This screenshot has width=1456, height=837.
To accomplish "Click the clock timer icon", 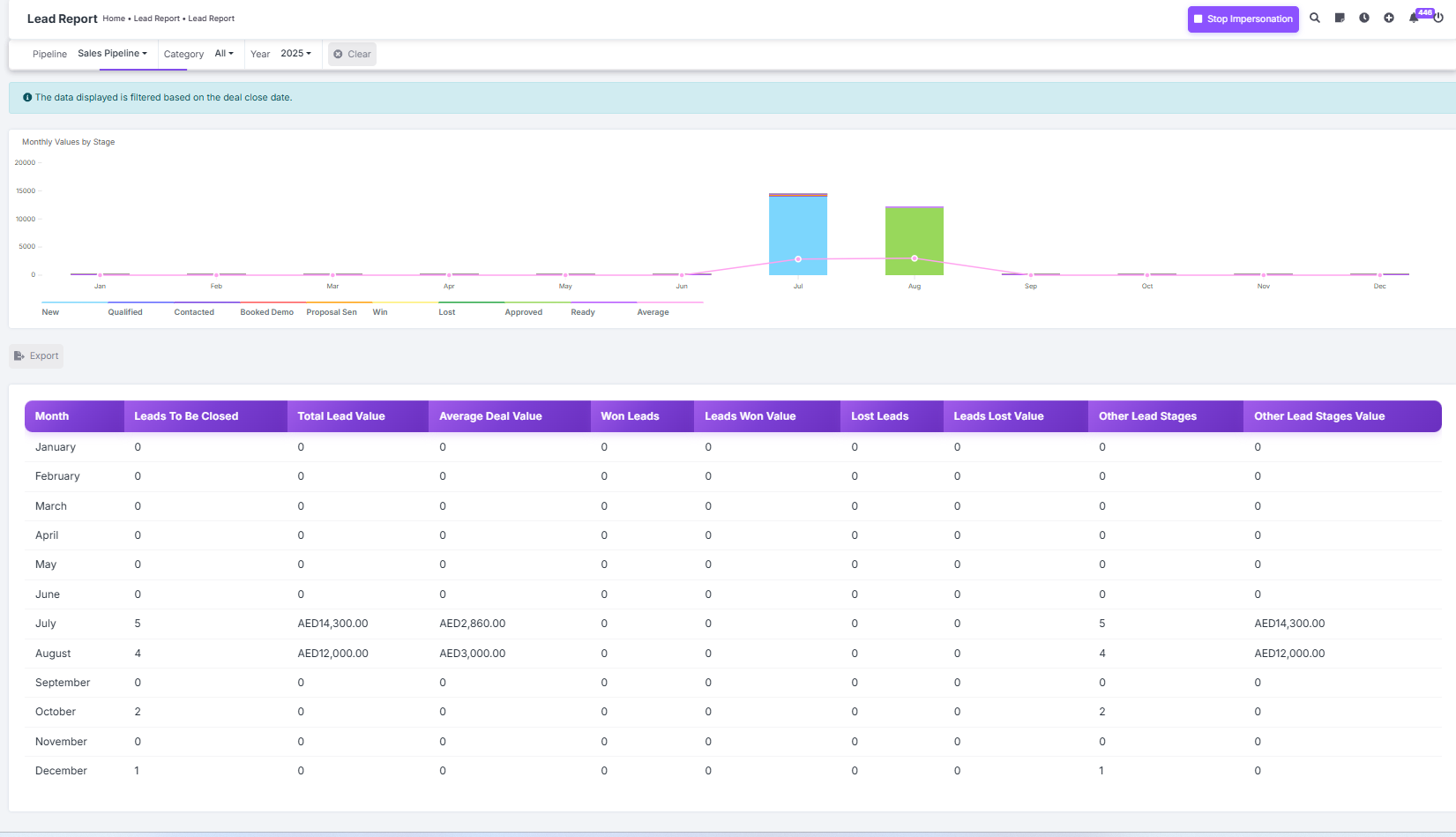I will (x=1364, y=18).
